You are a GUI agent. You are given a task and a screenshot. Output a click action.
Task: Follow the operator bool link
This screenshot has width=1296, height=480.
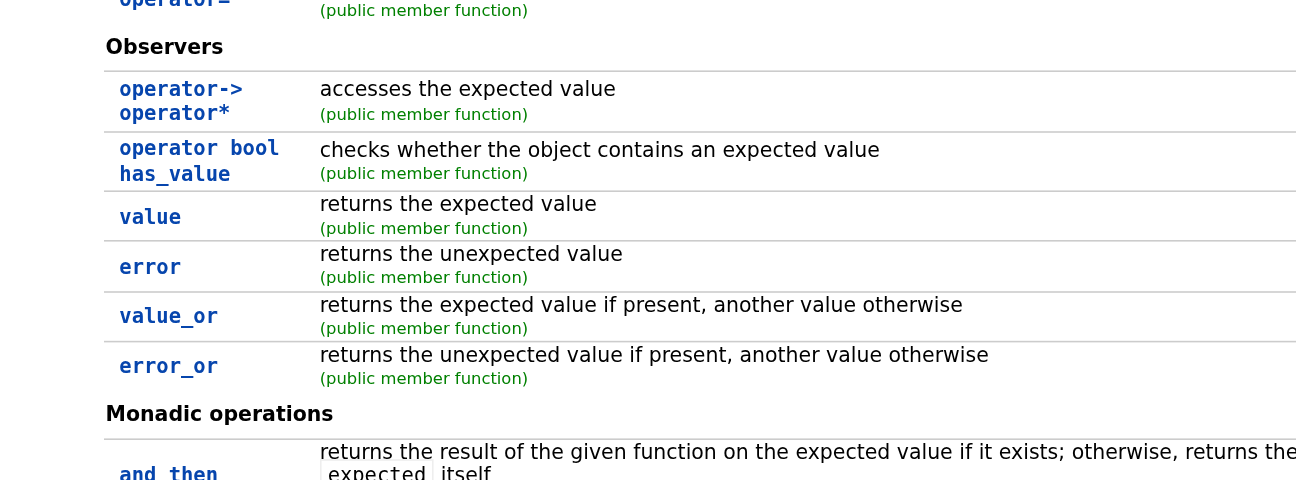[199, 149]
